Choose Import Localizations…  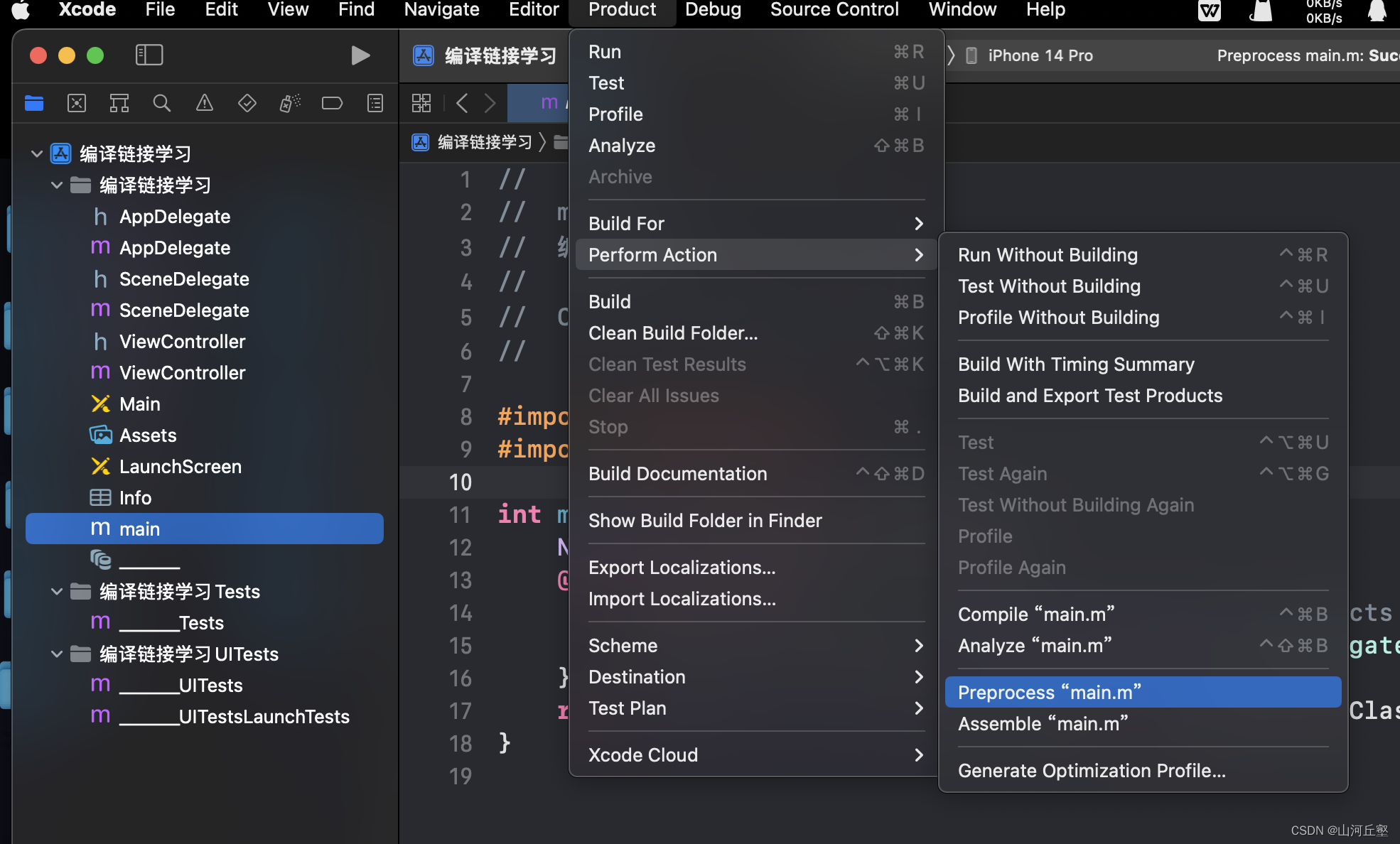coord(756,598)
